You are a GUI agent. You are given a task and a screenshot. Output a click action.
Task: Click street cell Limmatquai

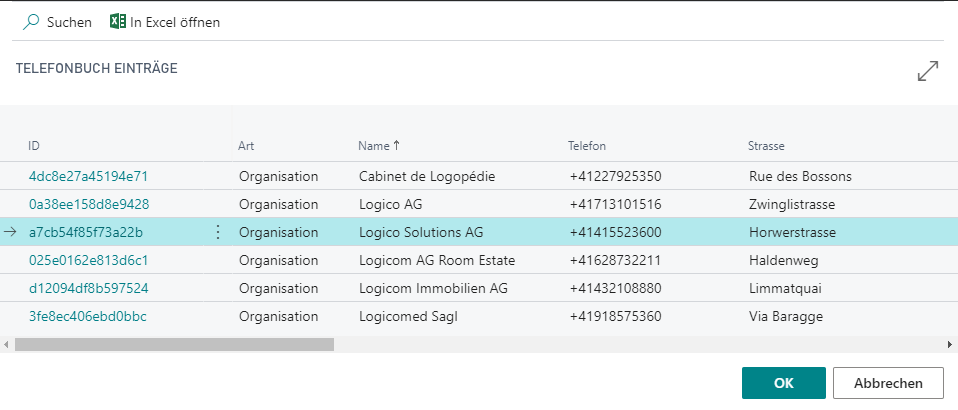point(785,288)
